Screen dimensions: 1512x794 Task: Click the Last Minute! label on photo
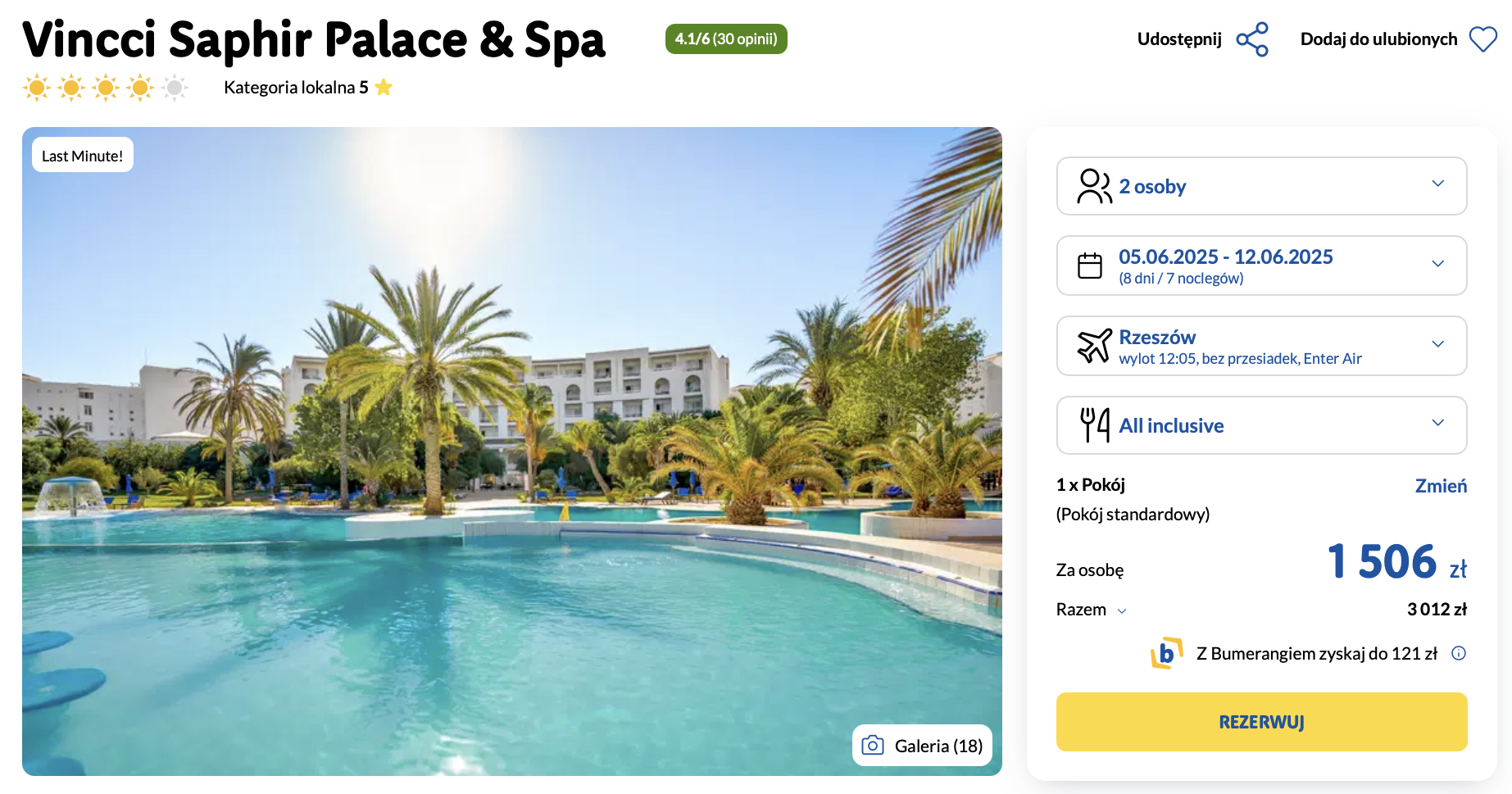point(83,155)
